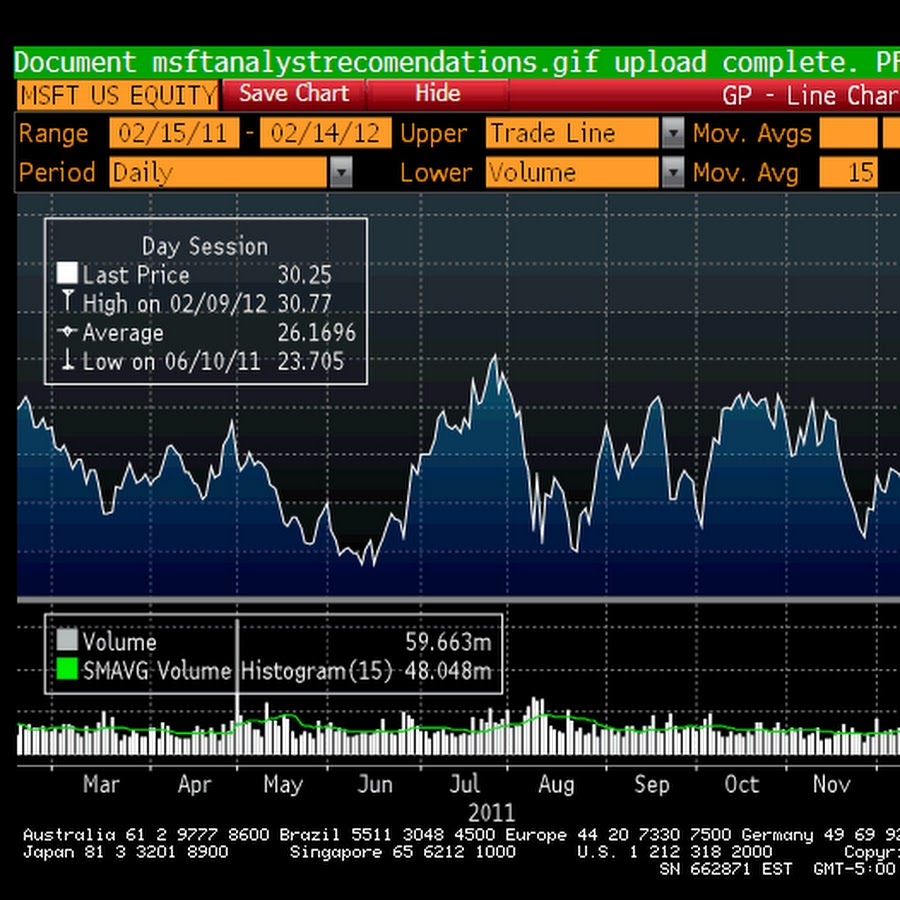
Task: Click the Australia 61 2 9777 8600 contact
Action: tap(146, 835)
